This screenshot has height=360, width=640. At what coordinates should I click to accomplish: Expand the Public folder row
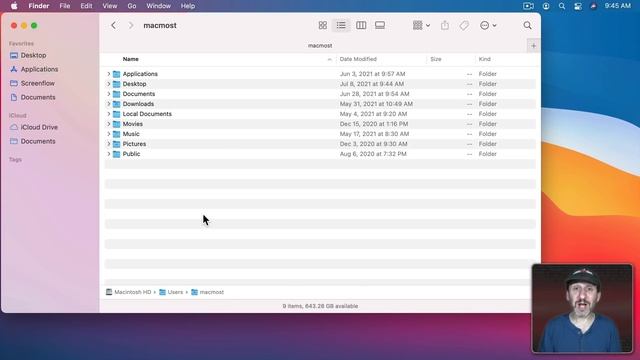[x=109, y=154]
